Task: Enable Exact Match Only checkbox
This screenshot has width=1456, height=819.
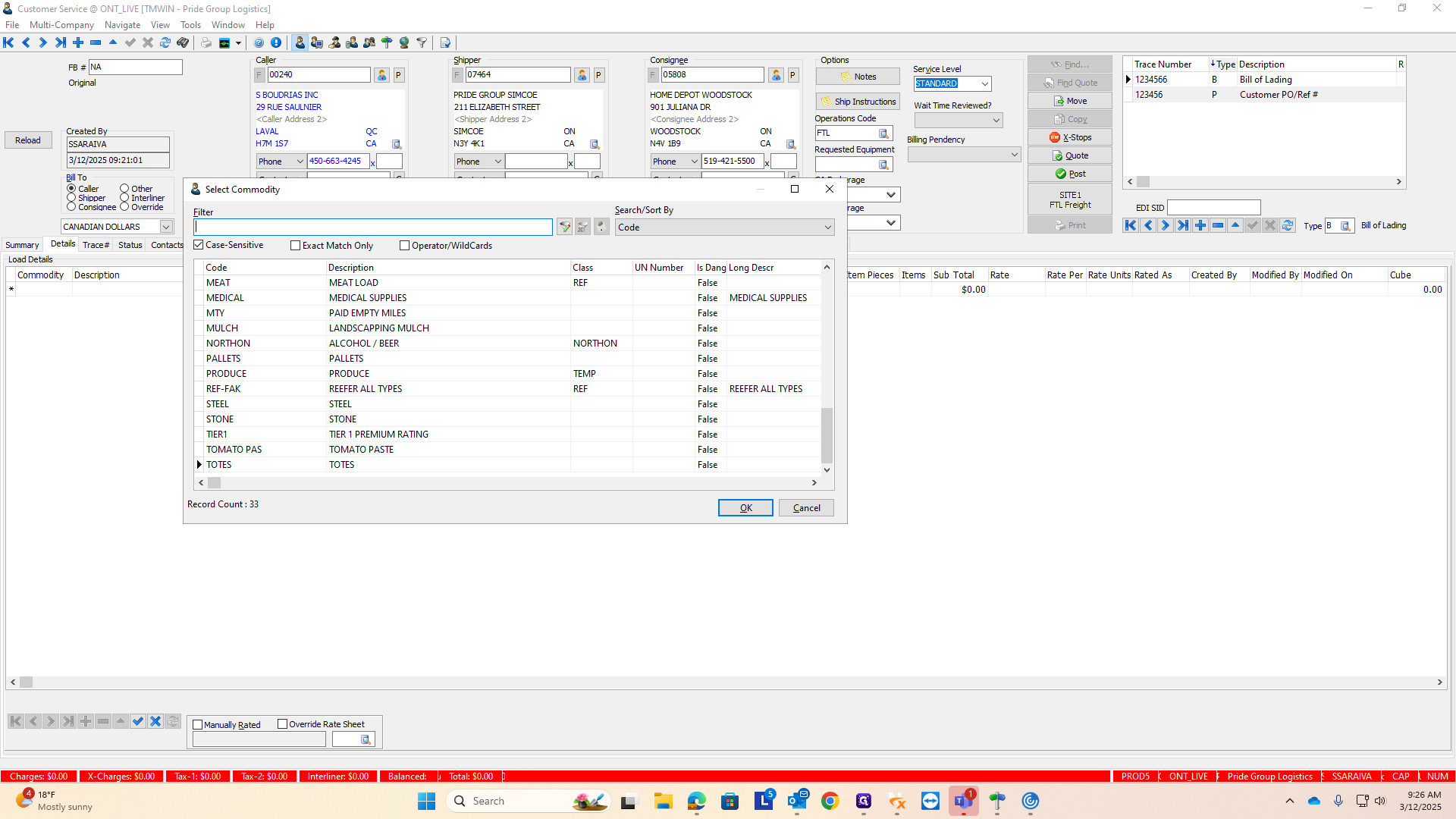Action: [296, 246]
